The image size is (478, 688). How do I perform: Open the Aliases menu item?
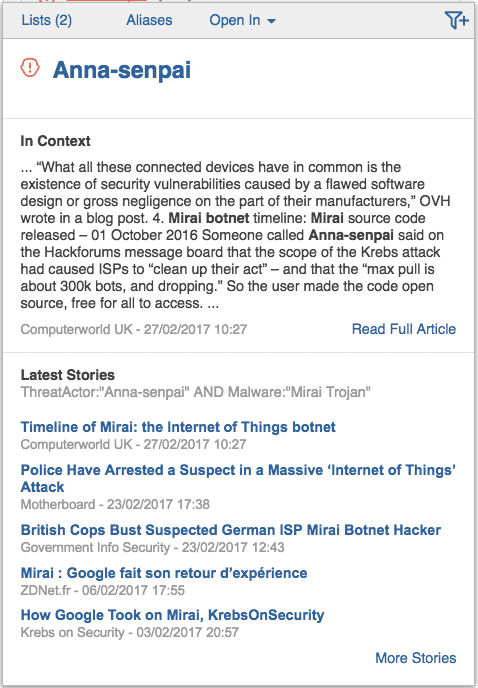(149, 20)
